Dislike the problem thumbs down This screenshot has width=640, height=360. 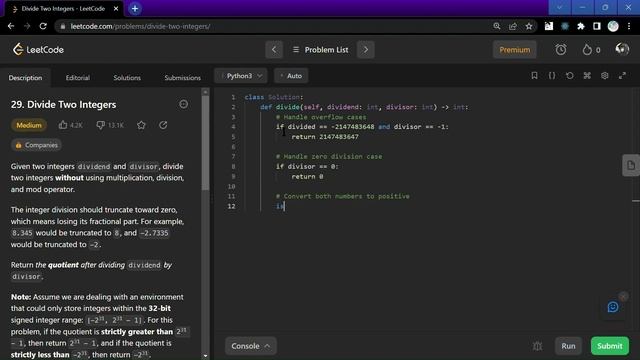point(100,125)
